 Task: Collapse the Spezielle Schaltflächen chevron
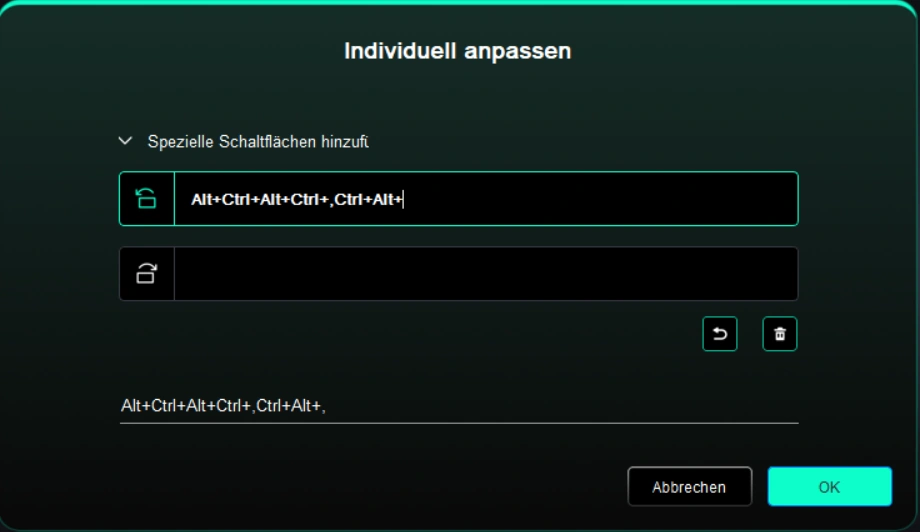(125, 141)
